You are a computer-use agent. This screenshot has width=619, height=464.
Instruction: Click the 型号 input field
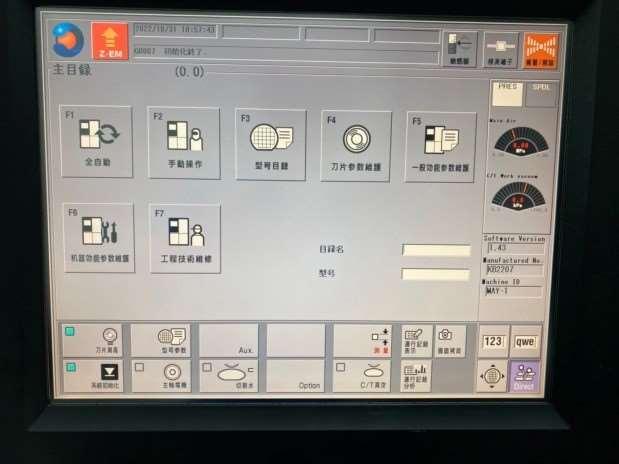pos(436,274)
